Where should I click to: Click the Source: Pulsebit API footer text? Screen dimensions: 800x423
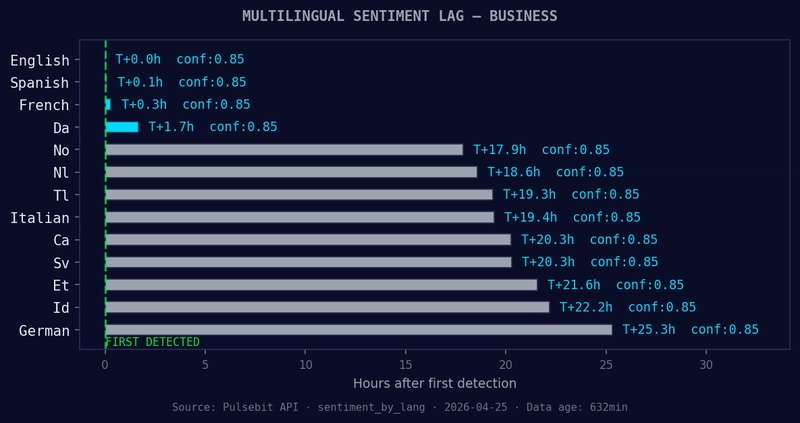coord(399,408)
